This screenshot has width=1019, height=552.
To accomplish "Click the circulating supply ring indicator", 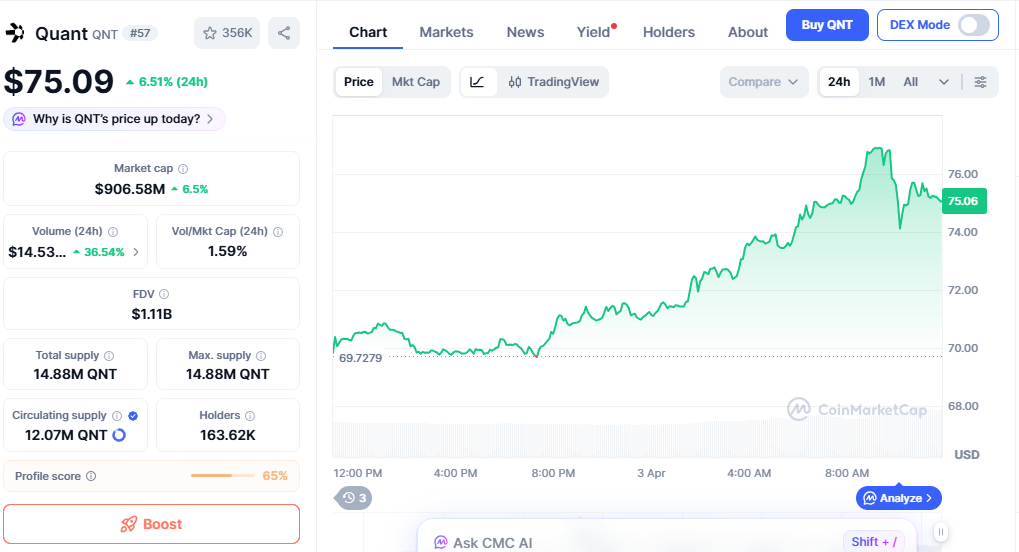I will (x=119, y=435).
